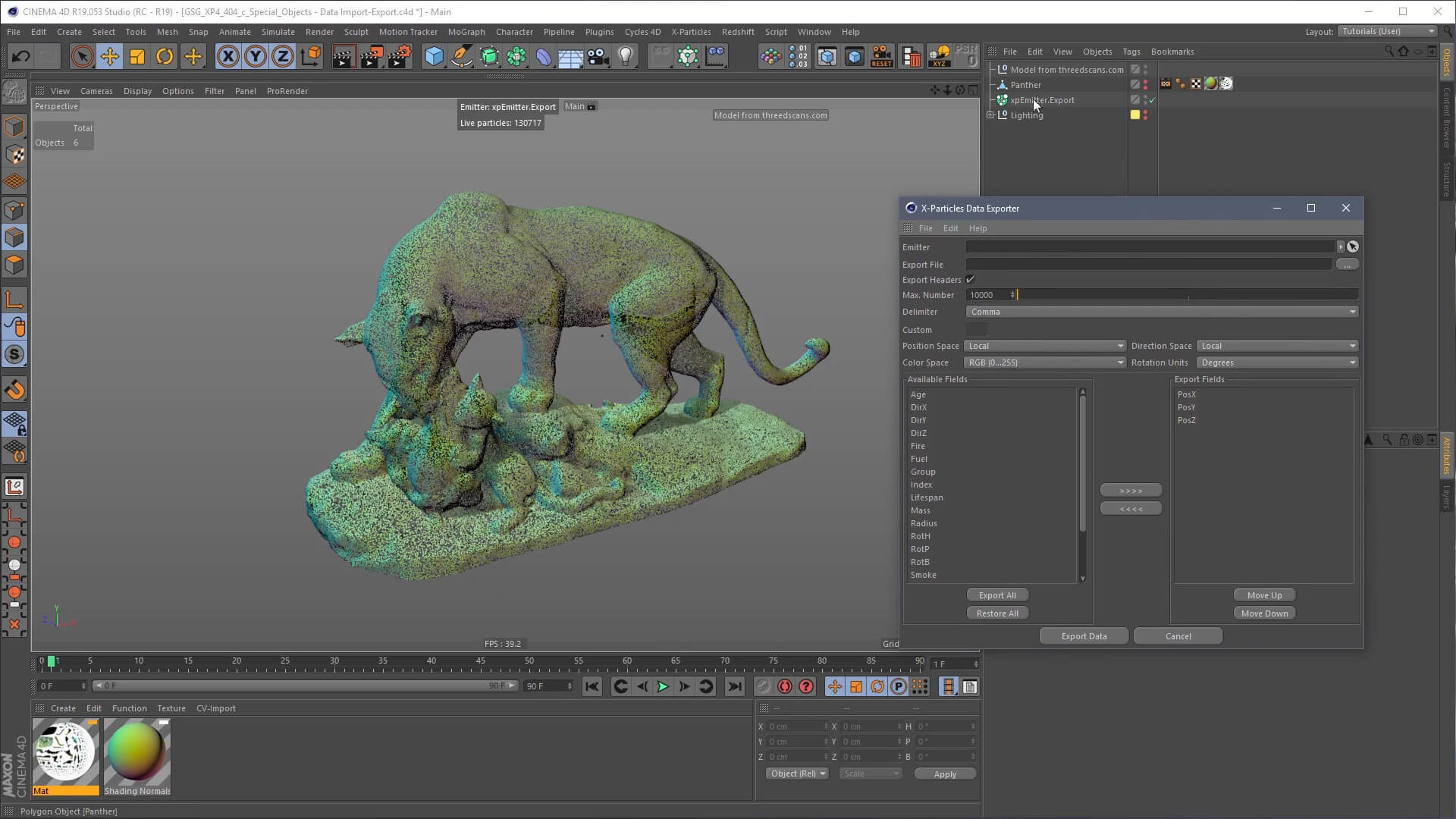
Task: Open Render Settings clapperboard icon
Action: point(398,57)
